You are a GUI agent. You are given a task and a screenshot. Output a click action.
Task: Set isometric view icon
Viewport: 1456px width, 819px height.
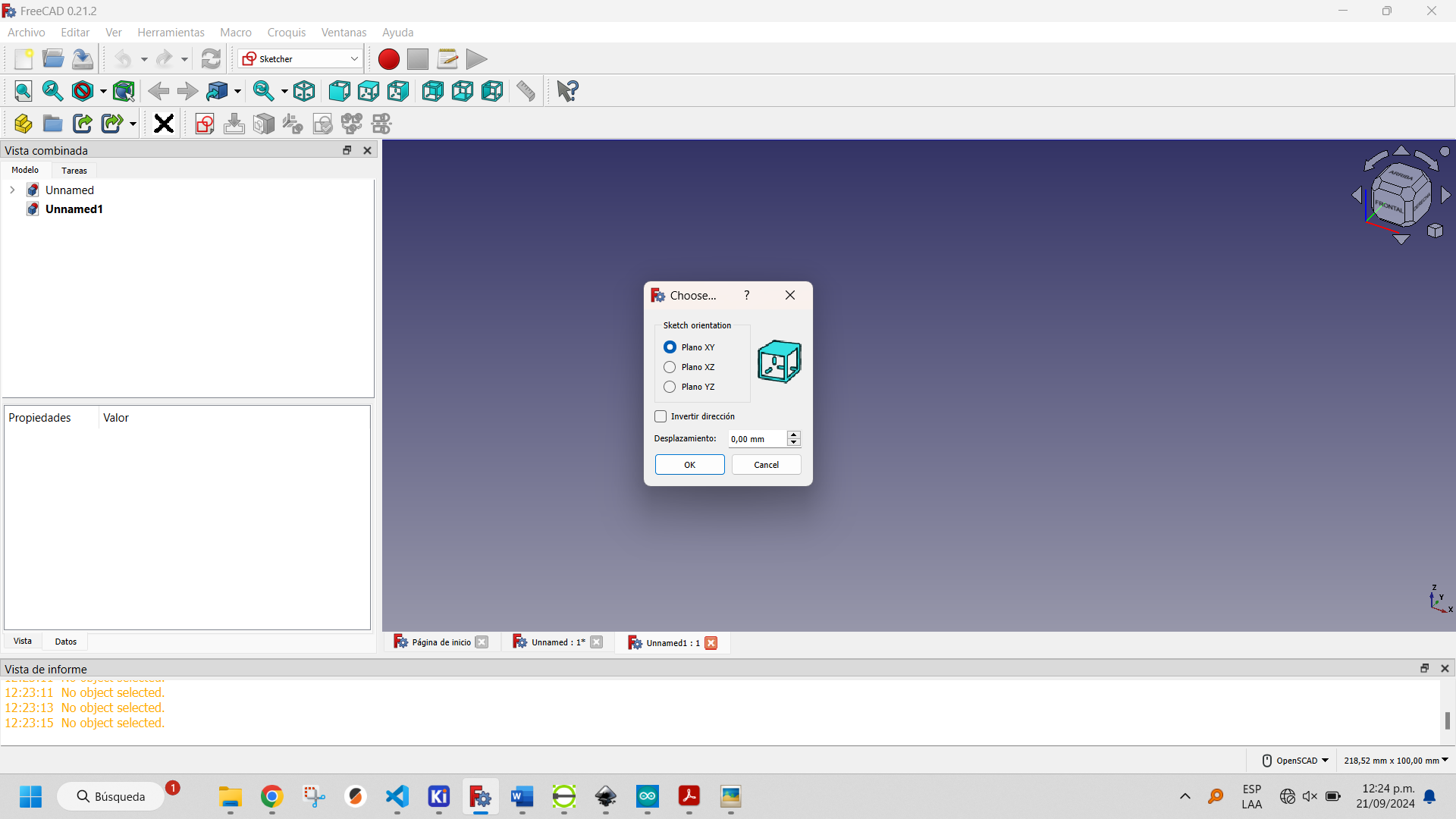[x=304, y=92]
